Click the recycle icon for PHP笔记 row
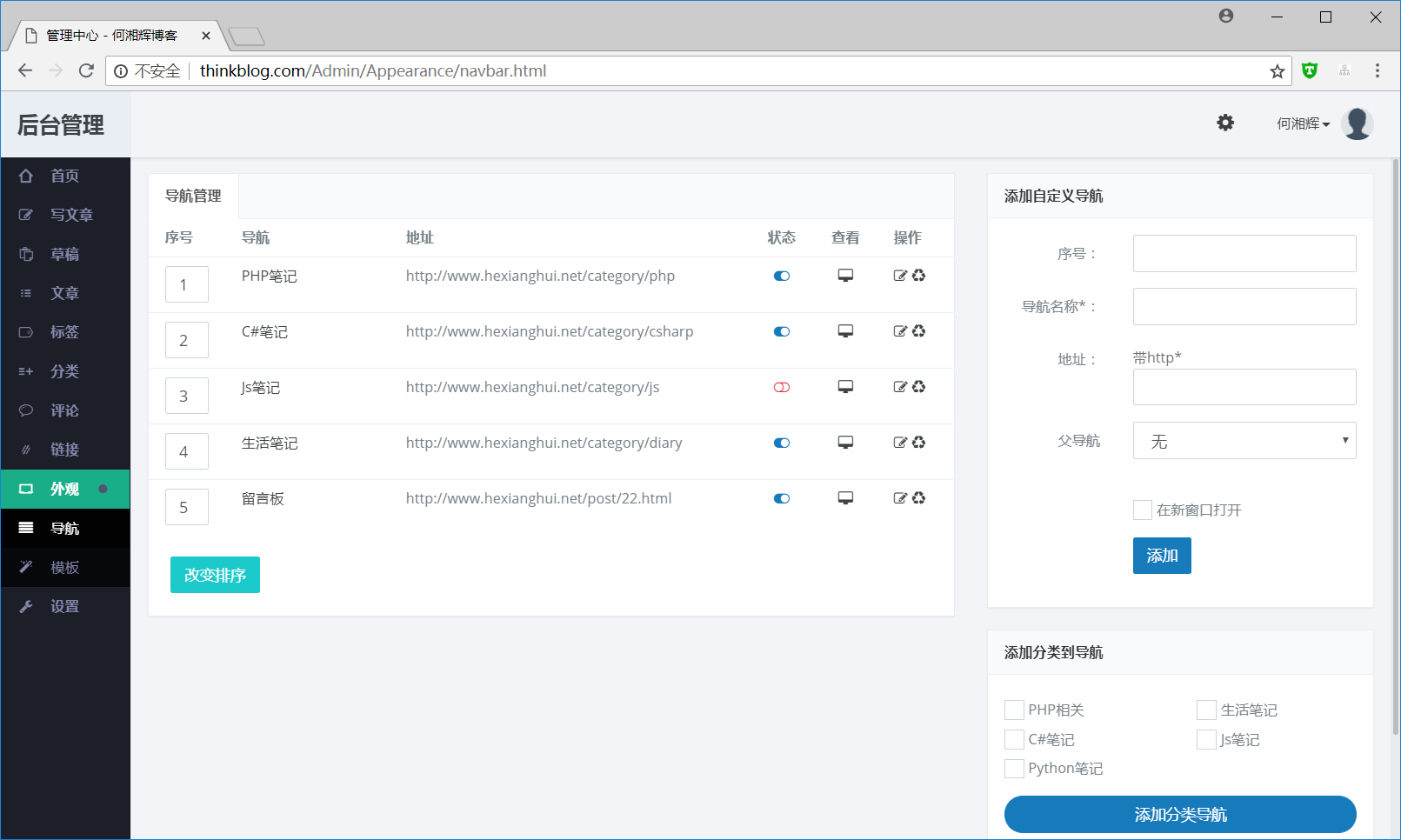This screenshot has height=840, width=1401. 918,276
